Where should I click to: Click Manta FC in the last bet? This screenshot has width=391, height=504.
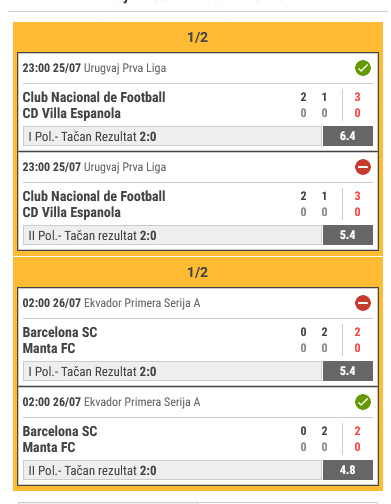click(x=49, y=447)
